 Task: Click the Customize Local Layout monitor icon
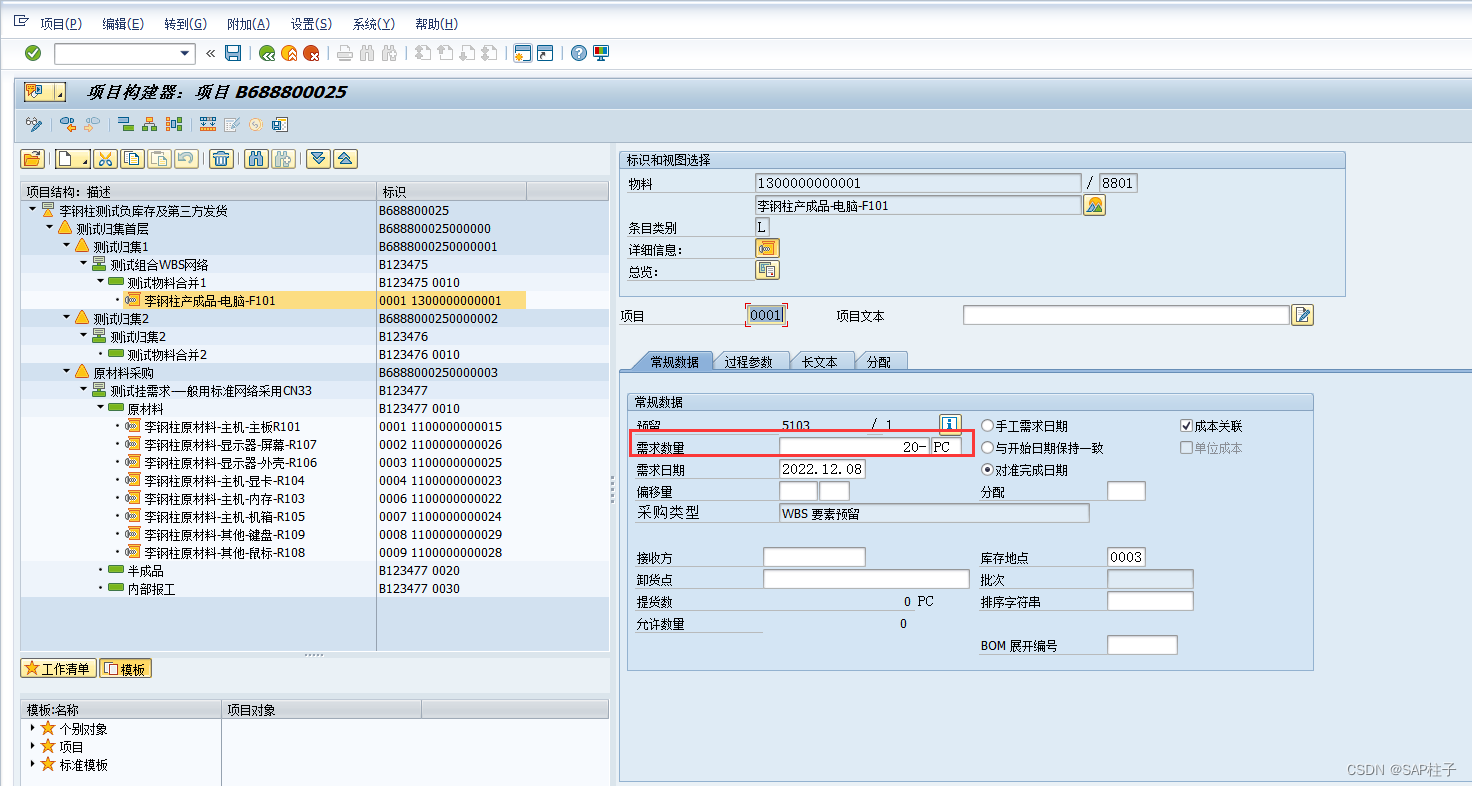coord(600,53)
